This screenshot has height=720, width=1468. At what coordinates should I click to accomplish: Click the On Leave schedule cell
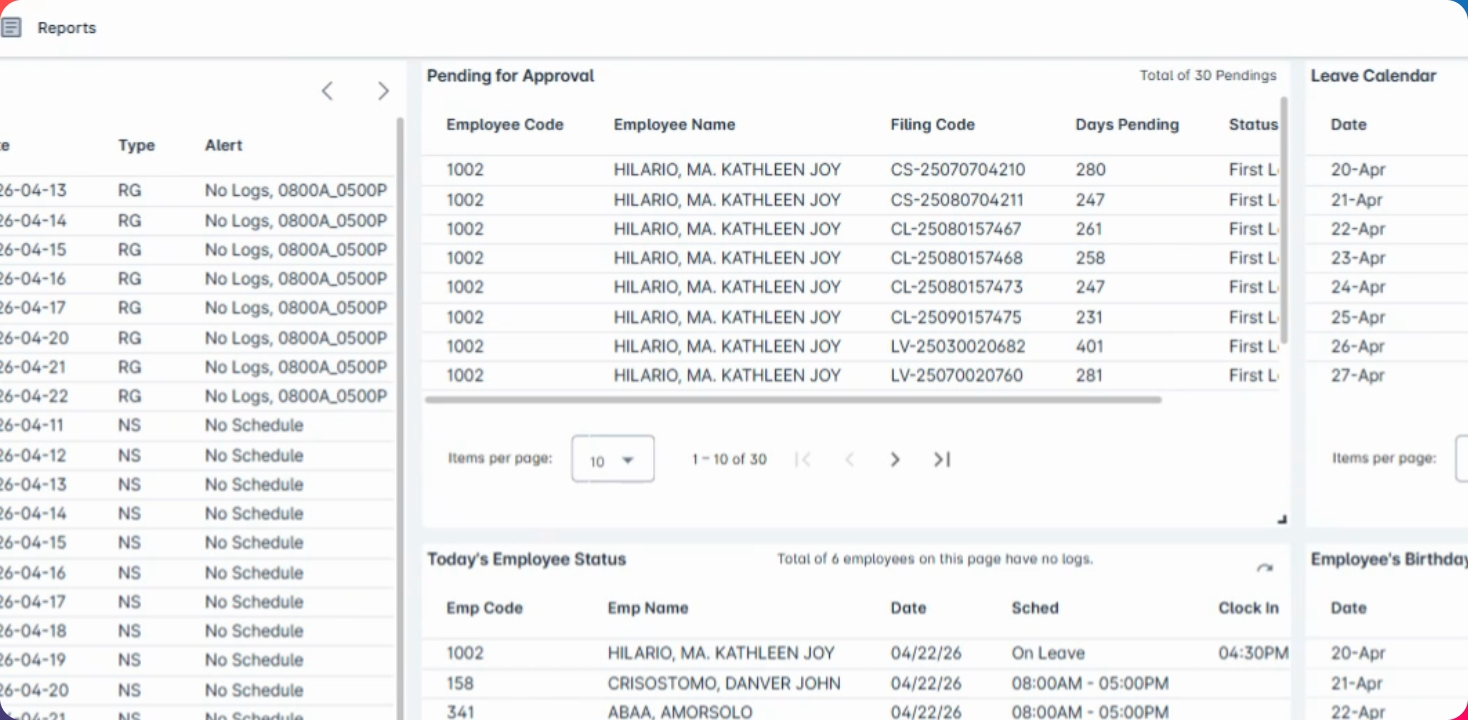pyautogui.click(x=1048, y=654)
